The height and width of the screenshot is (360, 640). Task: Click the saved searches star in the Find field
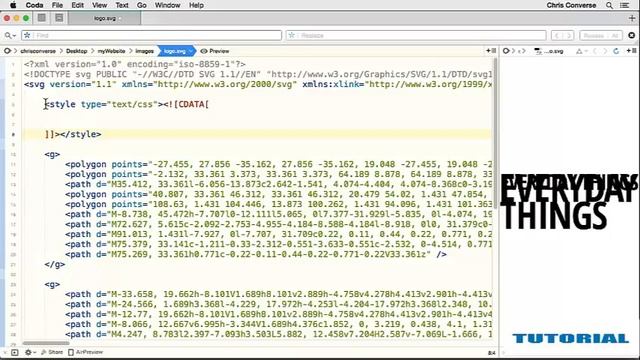pyautogui.click(x=27, y=36)
